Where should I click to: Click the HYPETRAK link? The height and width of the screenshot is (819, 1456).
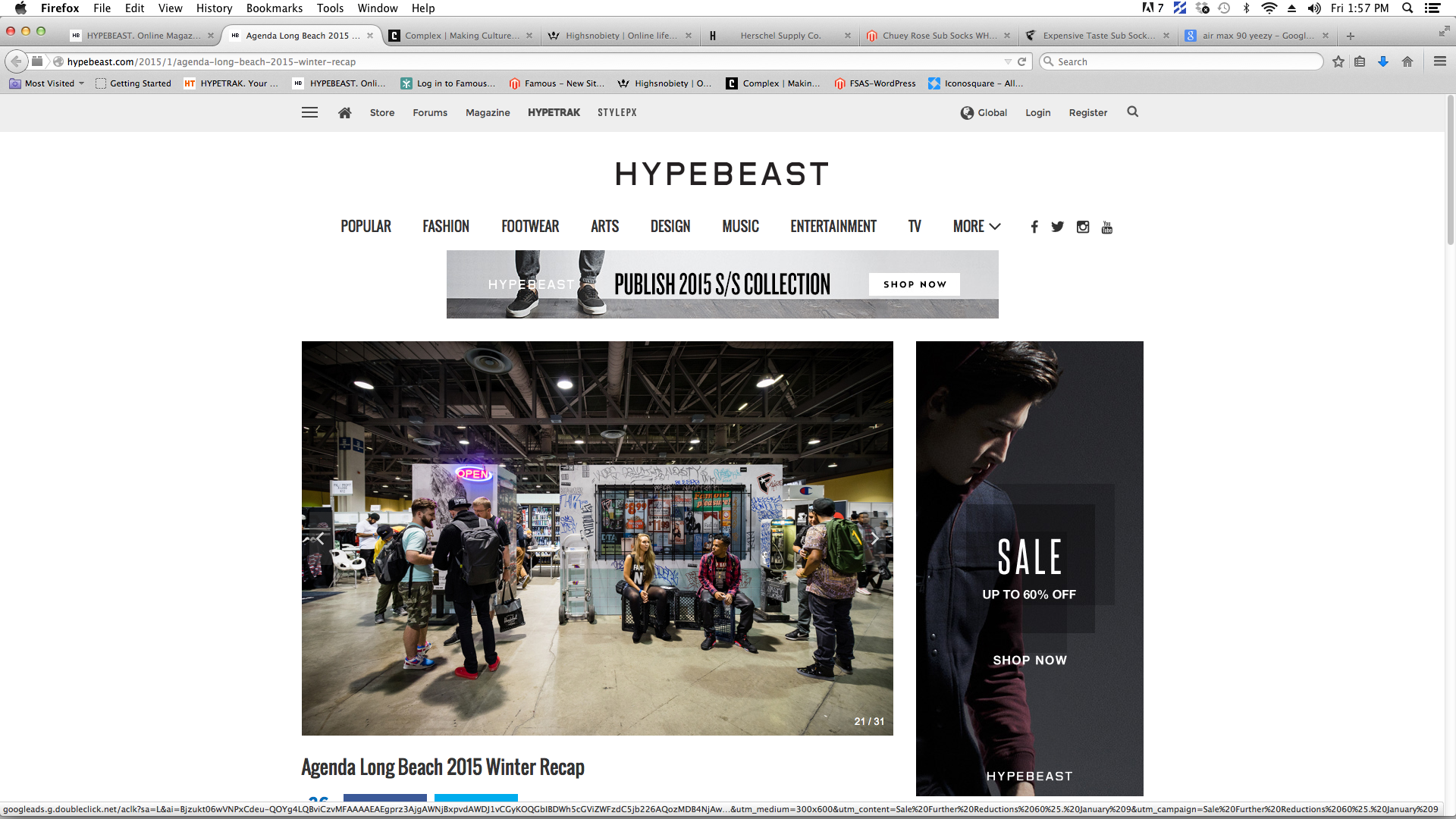coord(554,112)
